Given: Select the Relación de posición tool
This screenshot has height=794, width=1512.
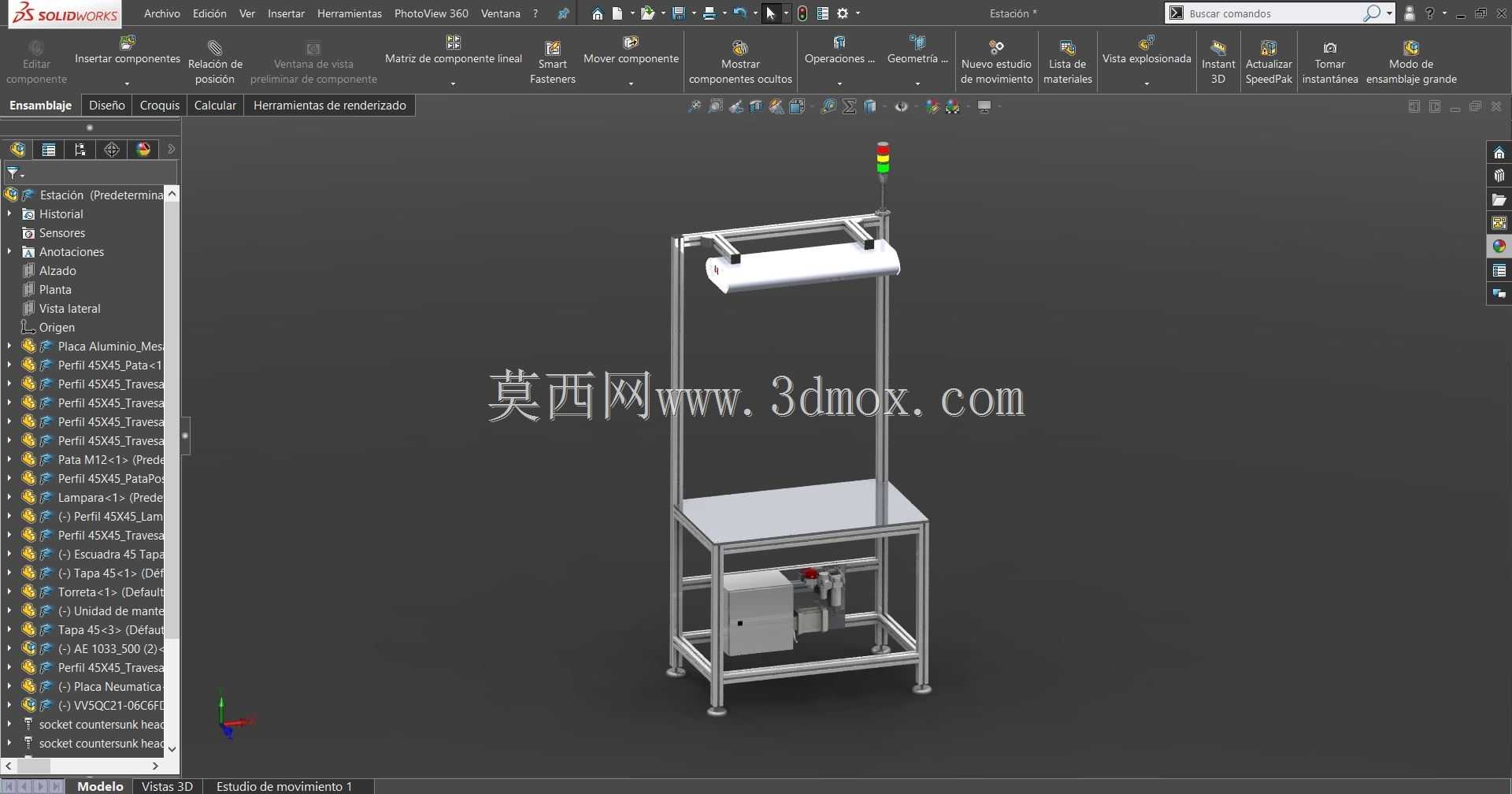Looking at the screenshot, I should click(215, 61).
